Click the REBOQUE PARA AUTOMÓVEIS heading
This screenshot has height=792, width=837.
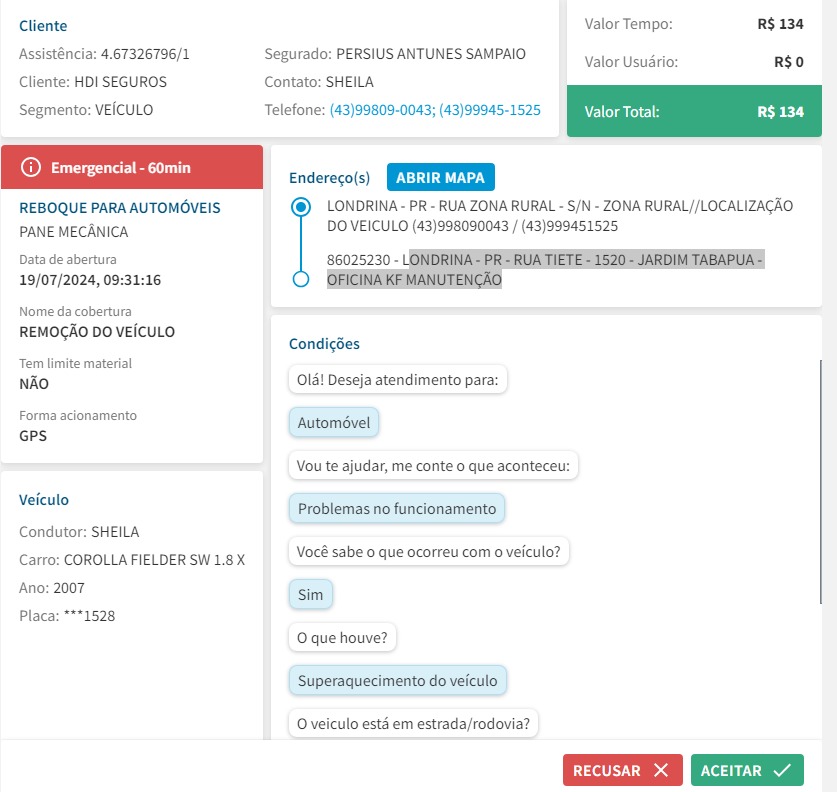[120, 208]
